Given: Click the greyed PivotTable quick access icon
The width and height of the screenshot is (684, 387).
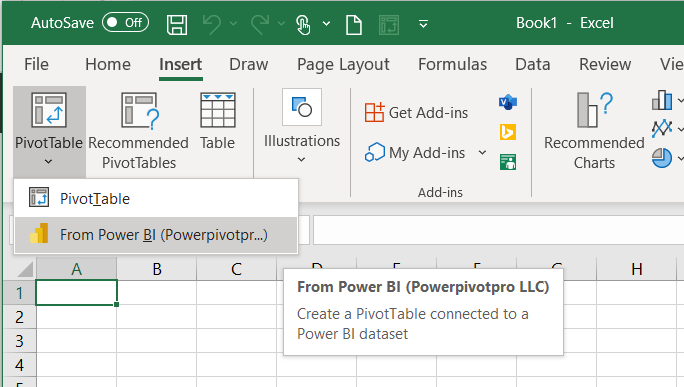Looking at the screenshot, I should tap(389, 24).
